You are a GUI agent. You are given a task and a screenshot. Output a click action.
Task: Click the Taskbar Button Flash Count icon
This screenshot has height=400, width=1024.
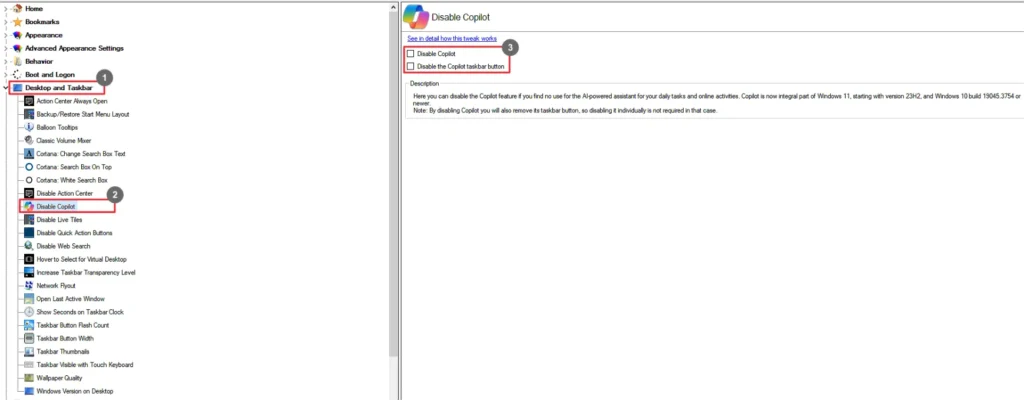(29, 325)
